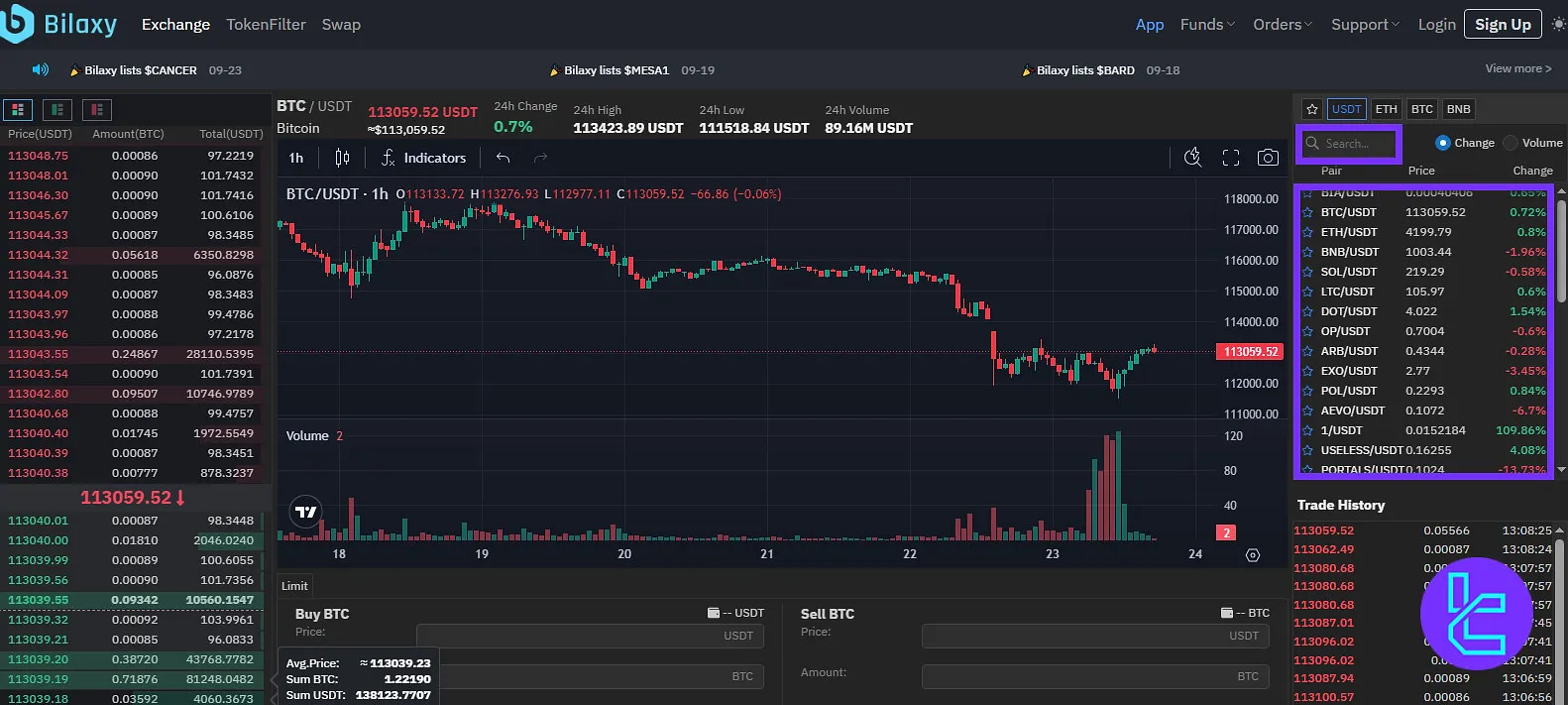Click the undo arrow in chart toolbar
The width and height of the screenshot is (1568, 705).
pyautogui.click(x=504, y=158)
